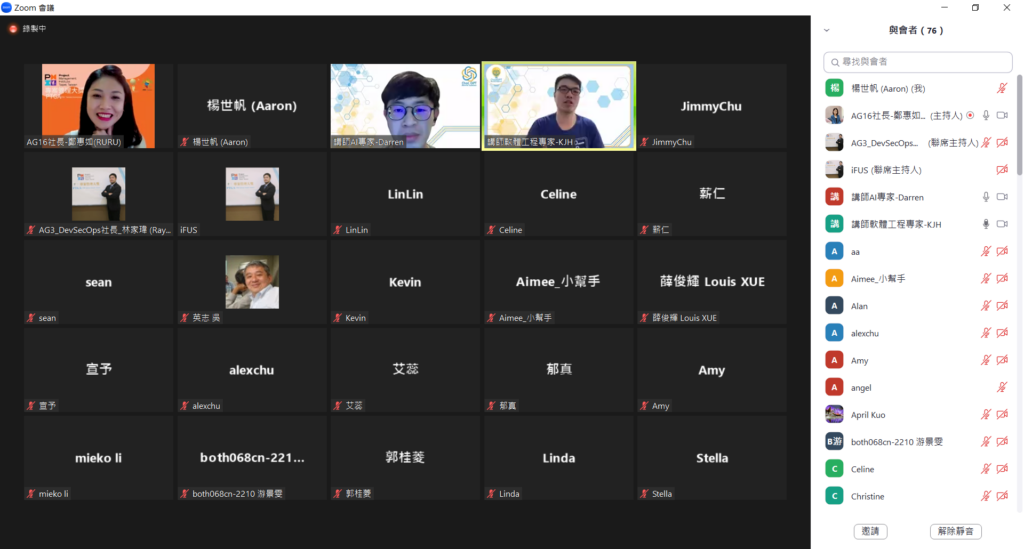Image resolution: width=1024 pixels, height=549 pixels.
Task: Click the muted mic icon on 楊世帆 (Aaron) row
Action: 1002,88
